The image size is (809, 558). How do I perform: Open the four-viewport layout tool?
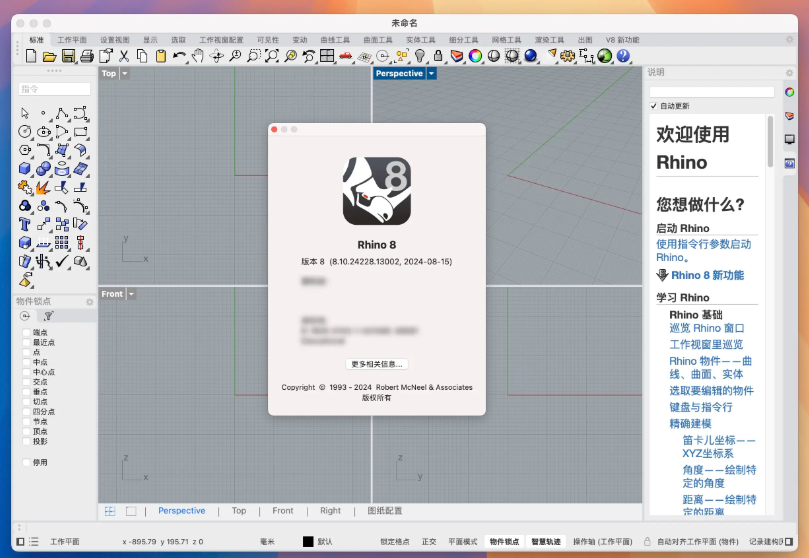pyautogui.click(x=327, y=56)
